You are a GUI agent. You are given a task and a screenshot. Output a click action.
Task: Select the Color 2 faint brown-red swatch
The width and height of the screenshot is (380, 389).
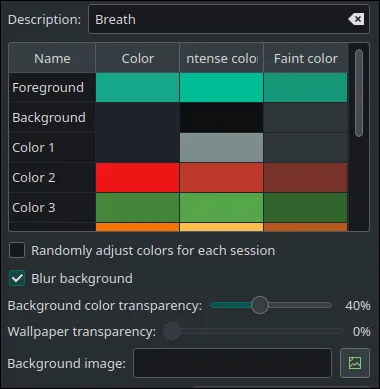point(305,178)
